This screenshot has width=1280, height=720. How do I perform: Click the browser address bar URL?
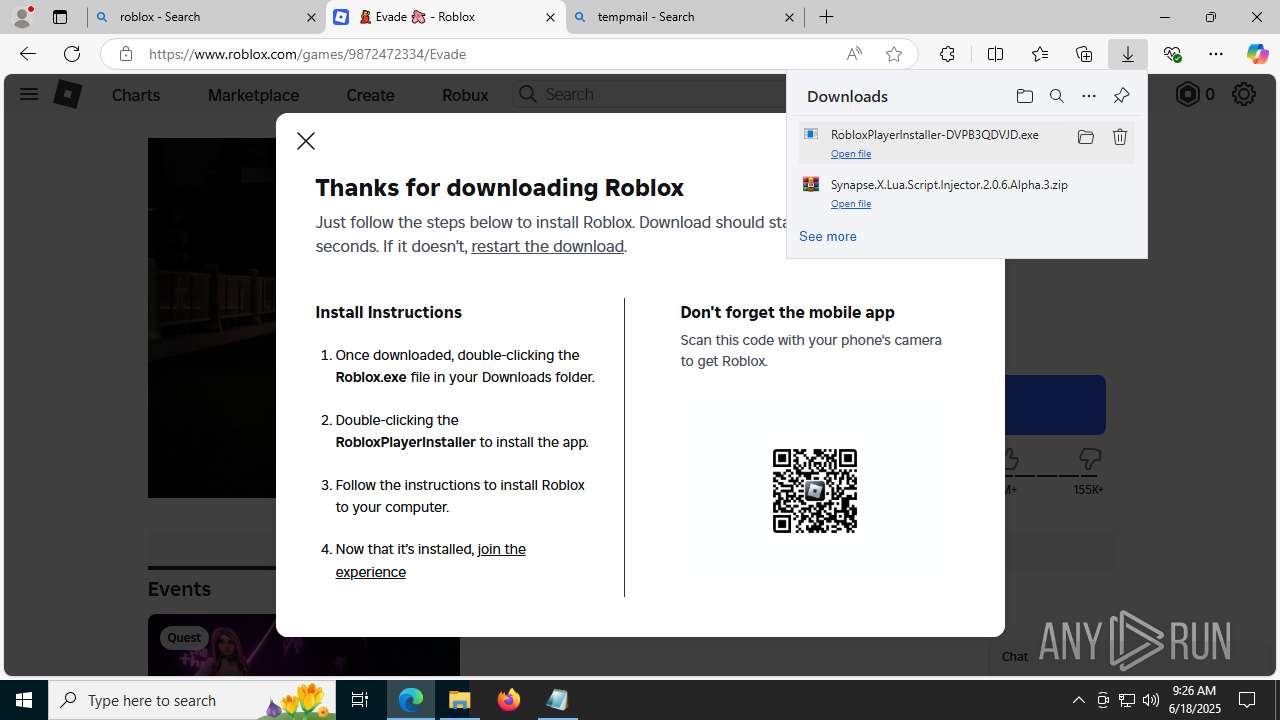[x=308, y=54]
